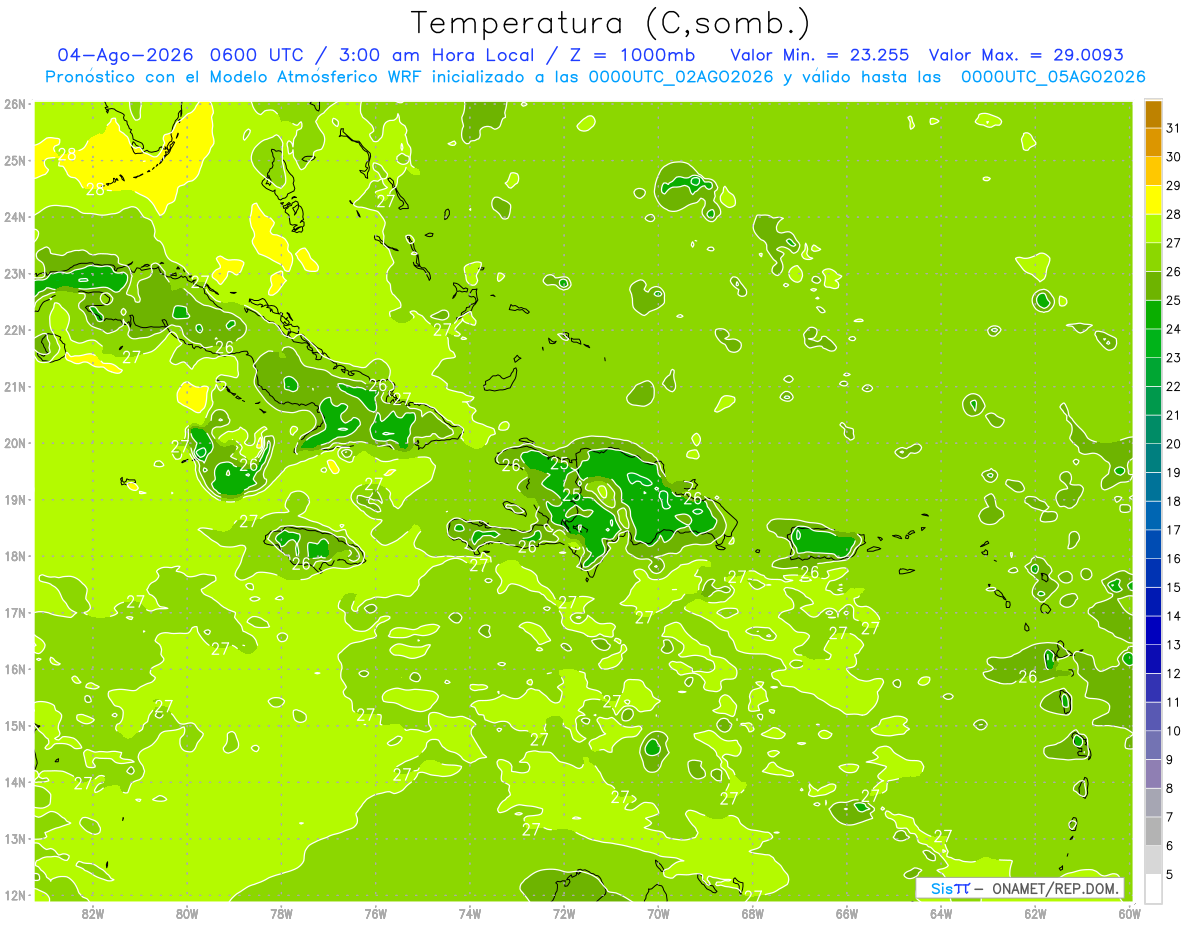The height and width of the screenshot is (927, 1200).
Task: Select the "20N" latitude label
Action: 14,443
